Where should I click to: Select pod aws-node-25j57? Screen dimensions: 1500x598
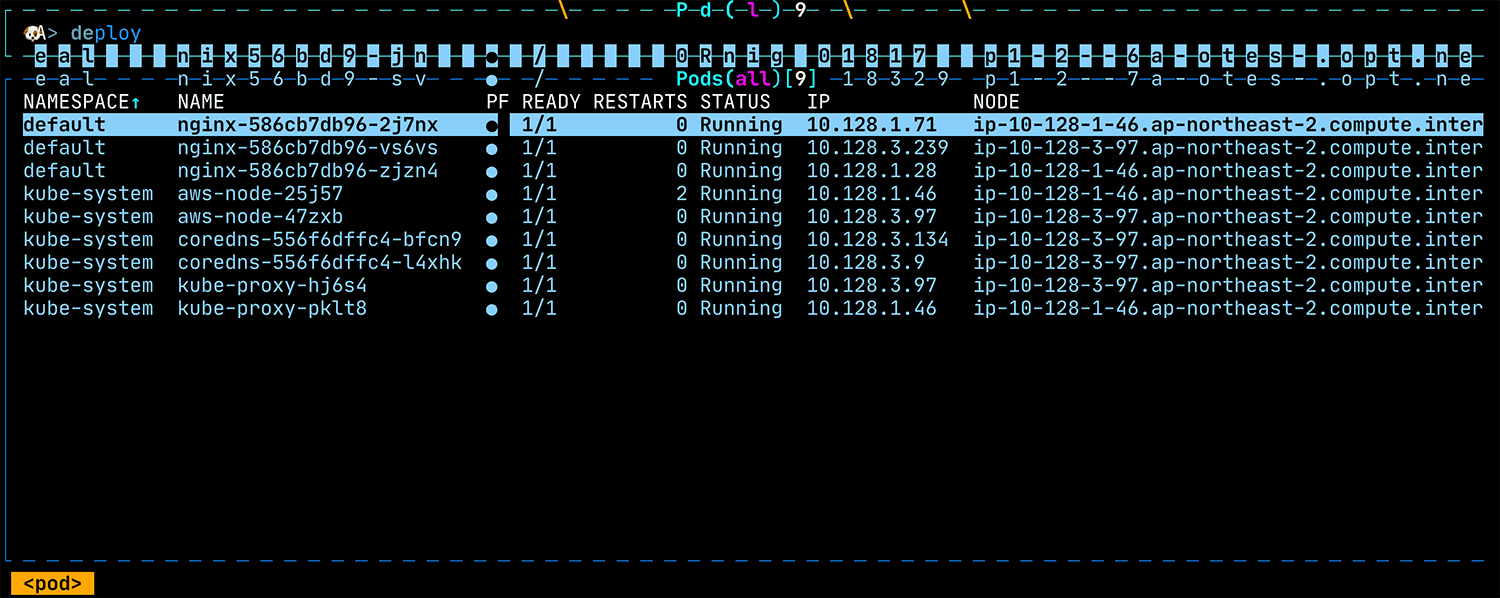(x=260, y=194)
